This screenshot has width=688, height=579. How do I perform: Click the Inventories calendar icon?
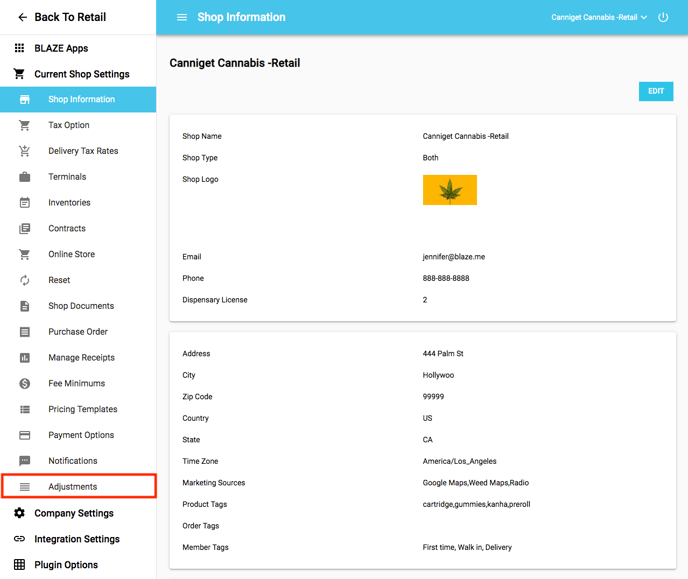pos(25,203)
